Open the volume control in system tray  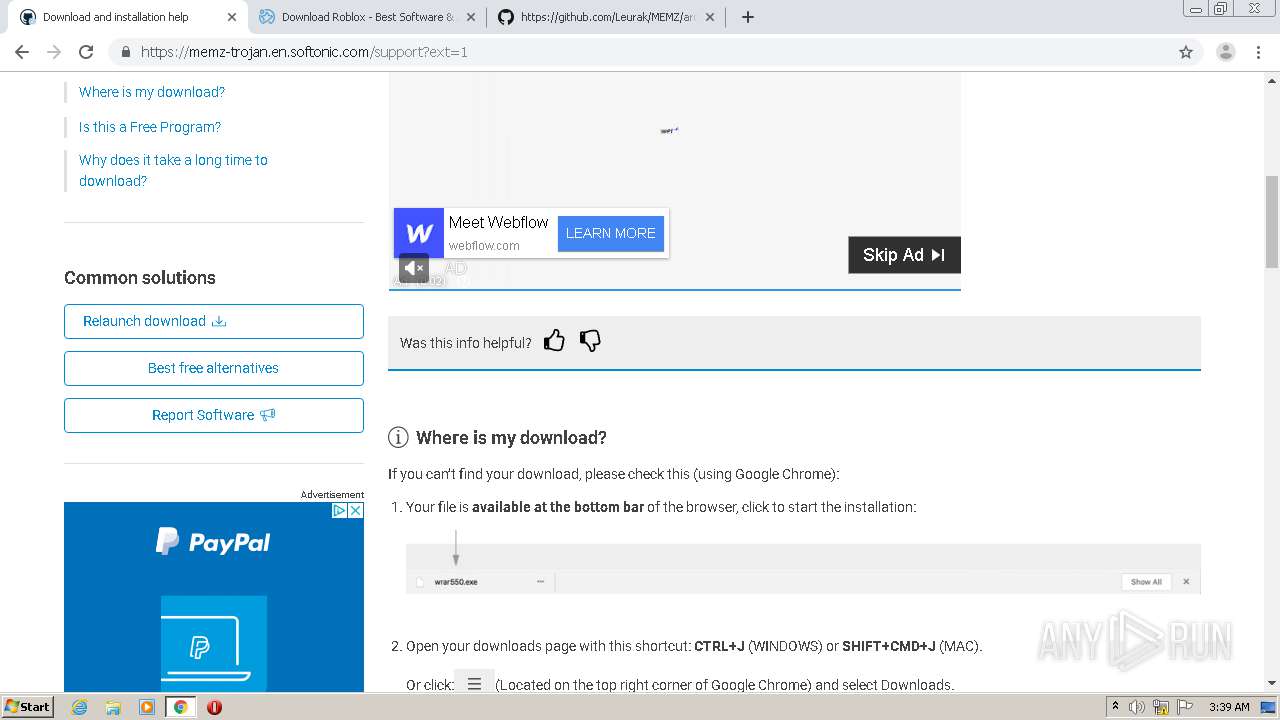coord(1137,707)
